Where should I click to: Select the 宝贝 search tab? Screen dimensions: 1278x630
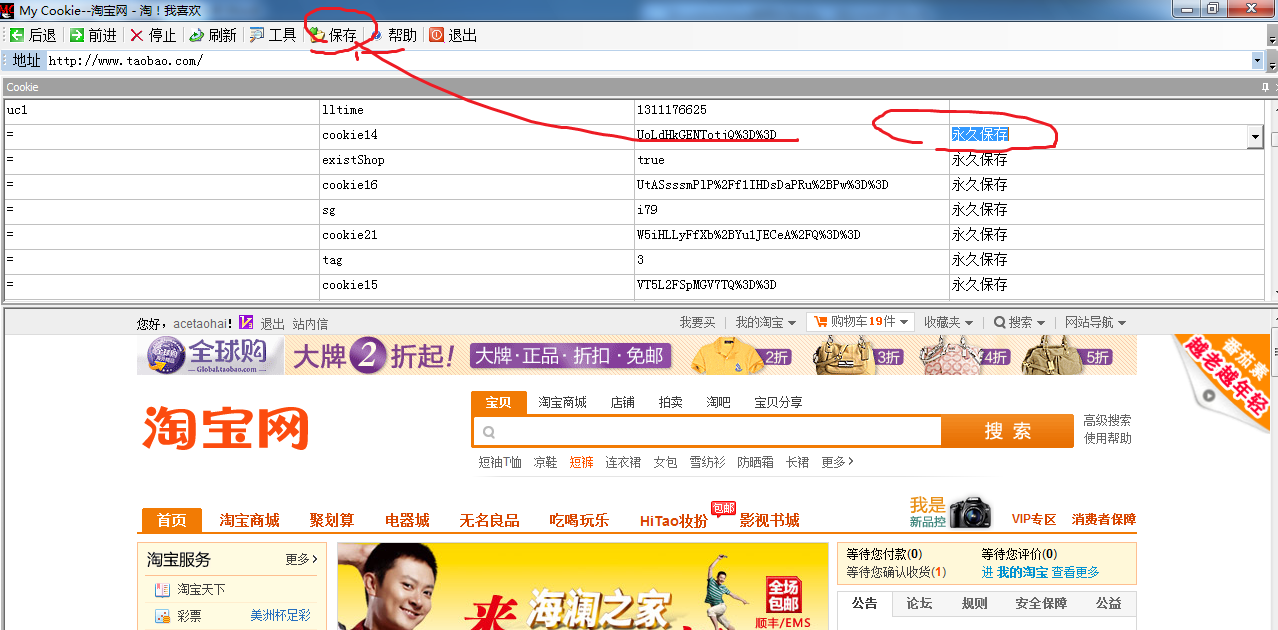498,402
